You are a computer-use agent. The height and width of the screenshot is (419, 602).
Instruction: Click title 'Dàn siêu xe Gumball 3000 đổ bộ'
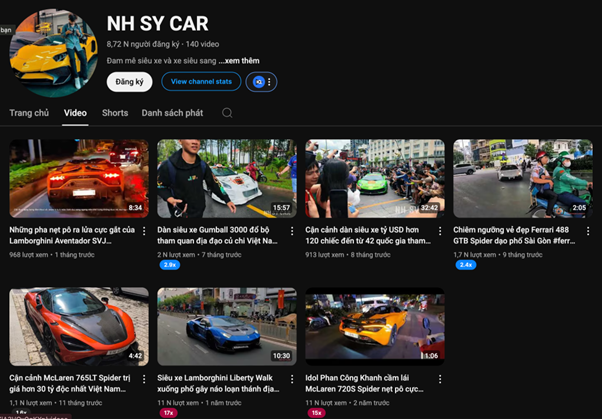[x=217, y=235]
